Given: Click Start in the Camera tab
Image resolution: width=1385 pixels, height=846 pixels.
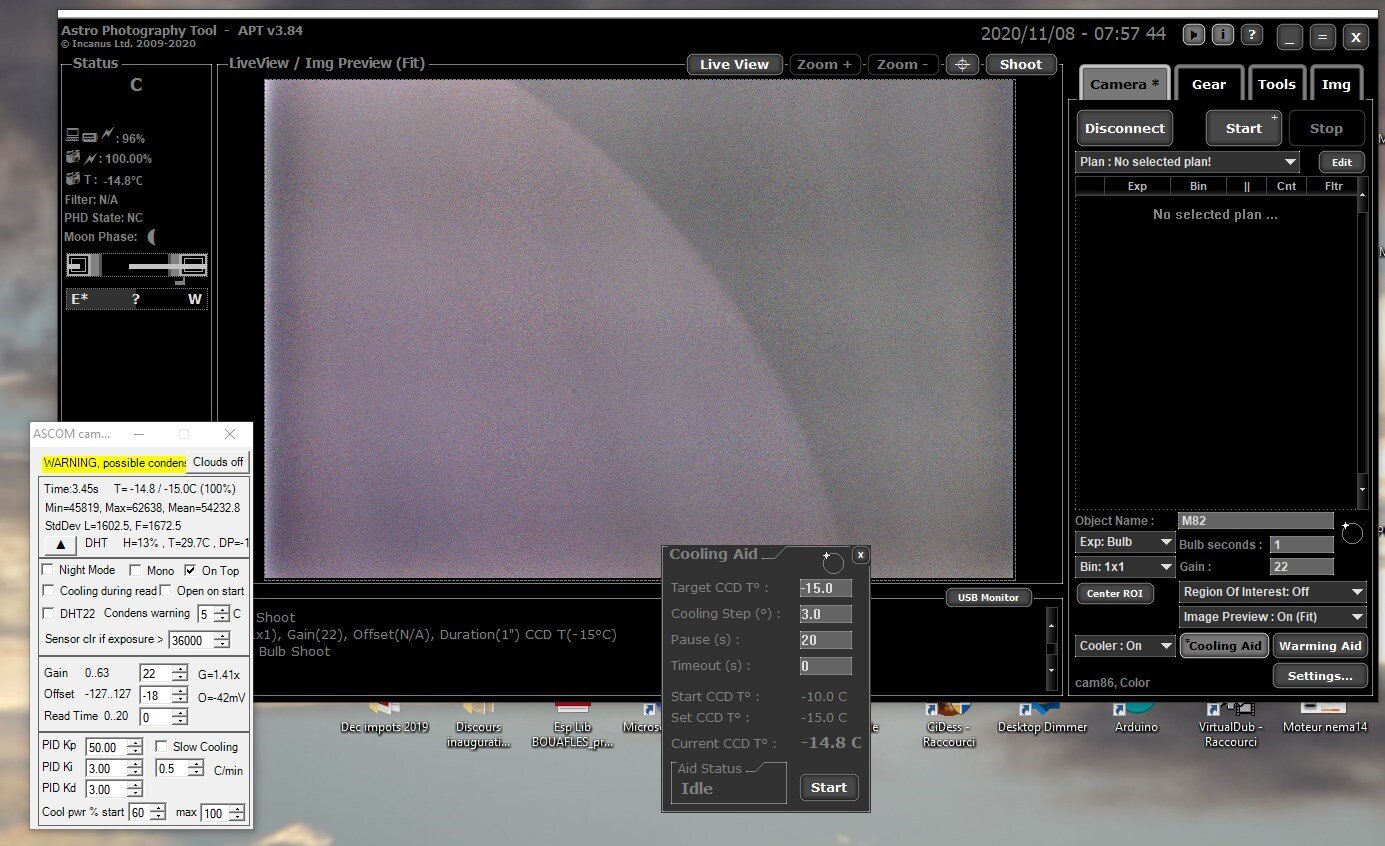Looking at the screenshot, I should [x=1244, y=128].
